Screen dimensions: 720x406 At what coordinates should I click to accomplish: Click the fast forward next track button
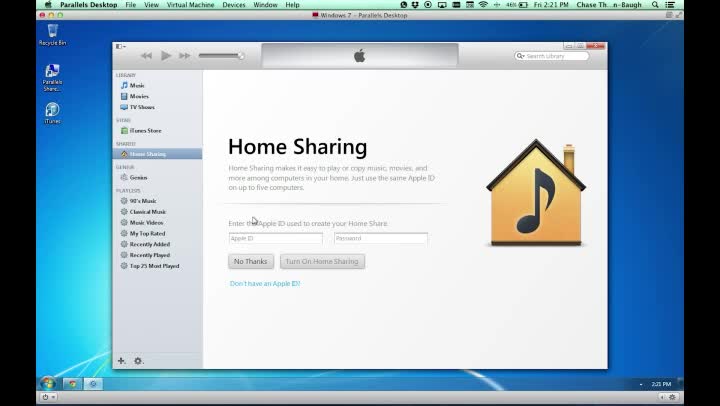pos(185,56)
